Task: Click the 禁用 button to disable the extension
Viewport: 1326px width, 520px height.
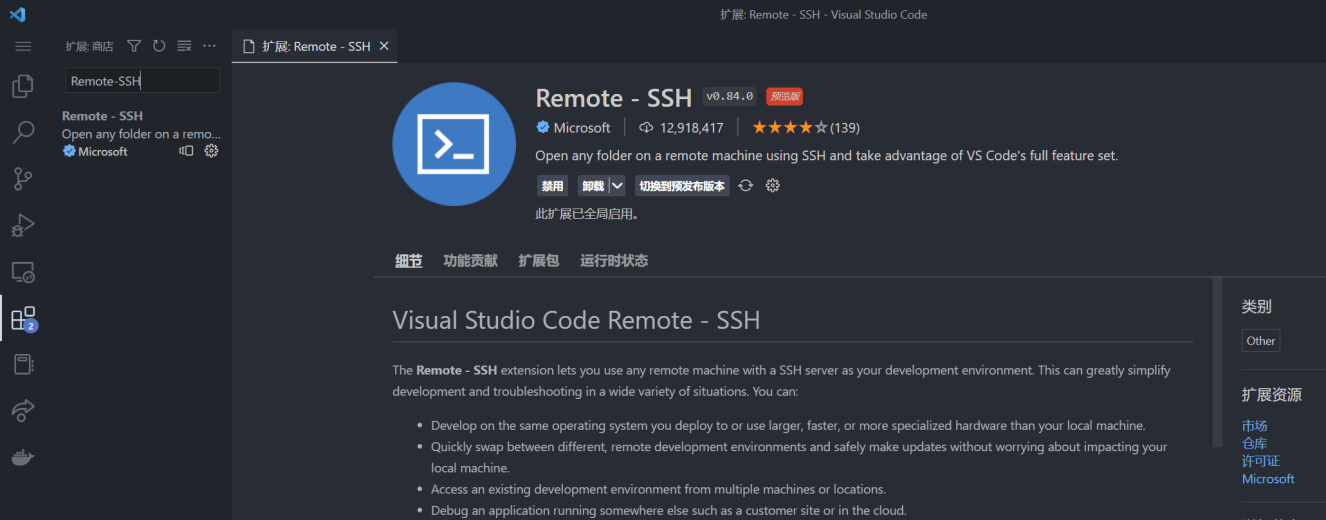Action: click(x=552, y=186)
